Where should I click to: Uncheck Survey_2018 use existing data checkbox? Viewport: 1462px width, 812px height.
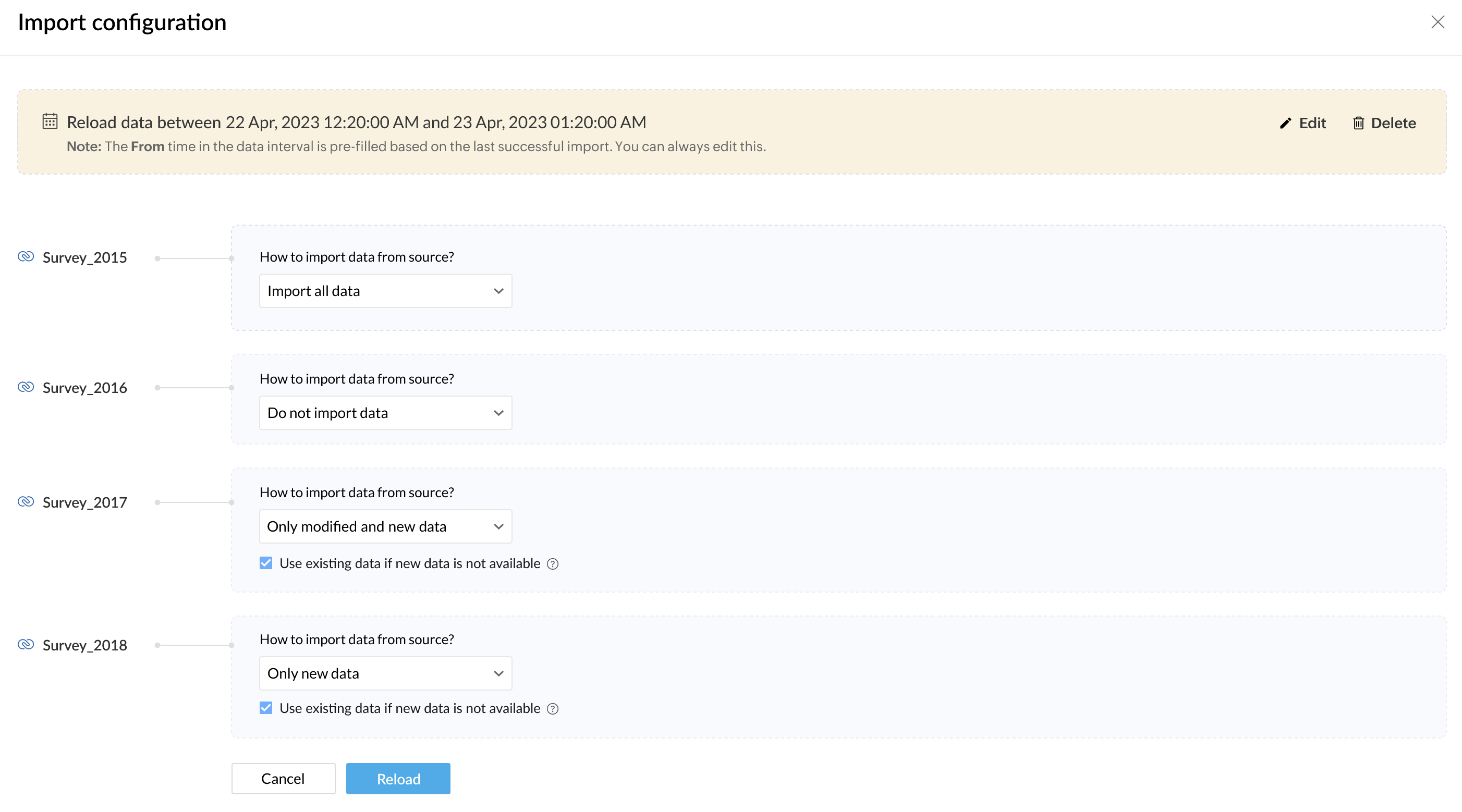(x=266, y=708)
